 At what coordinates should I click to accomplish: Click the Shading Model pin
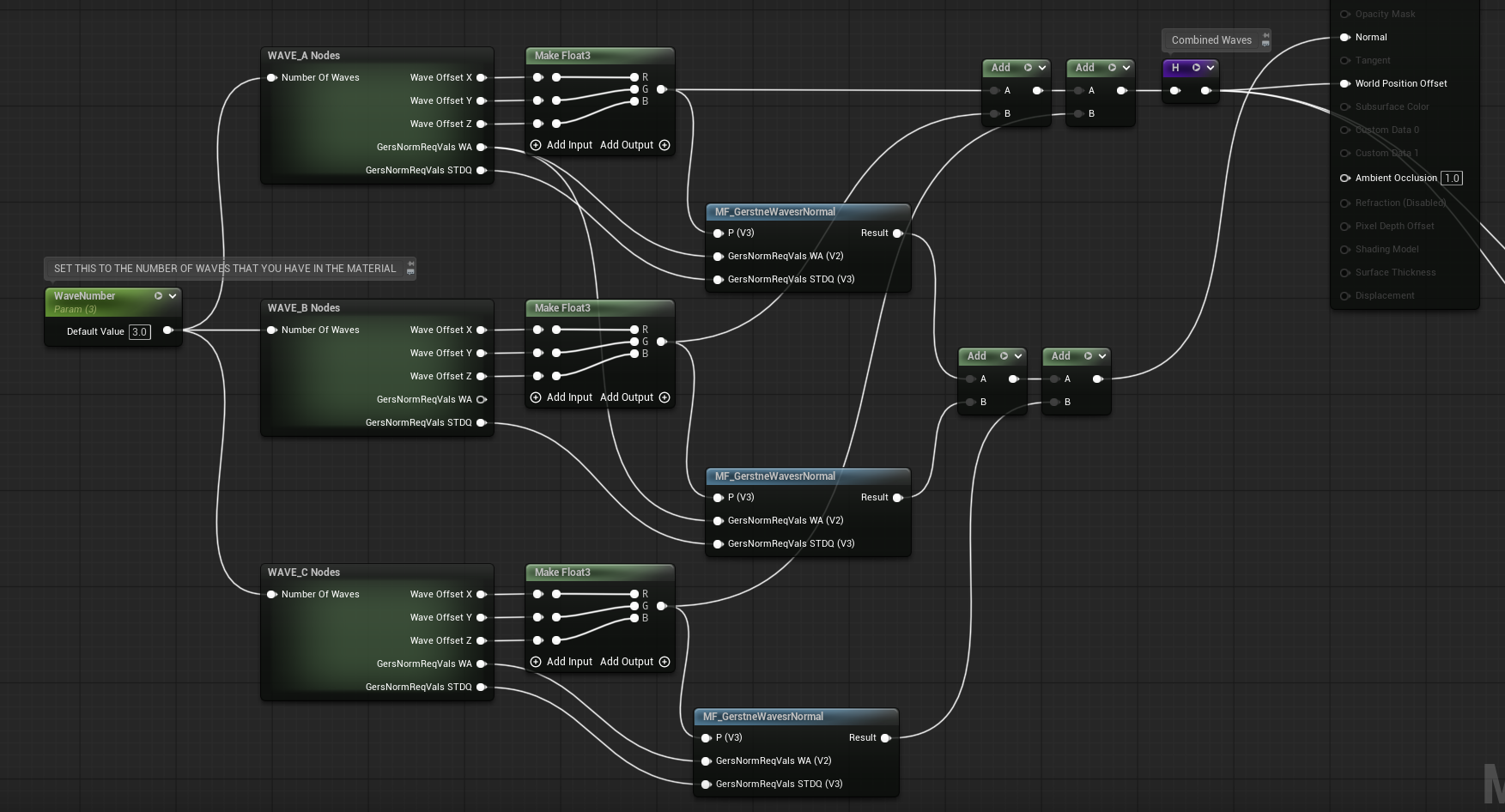pos(1345,249)
